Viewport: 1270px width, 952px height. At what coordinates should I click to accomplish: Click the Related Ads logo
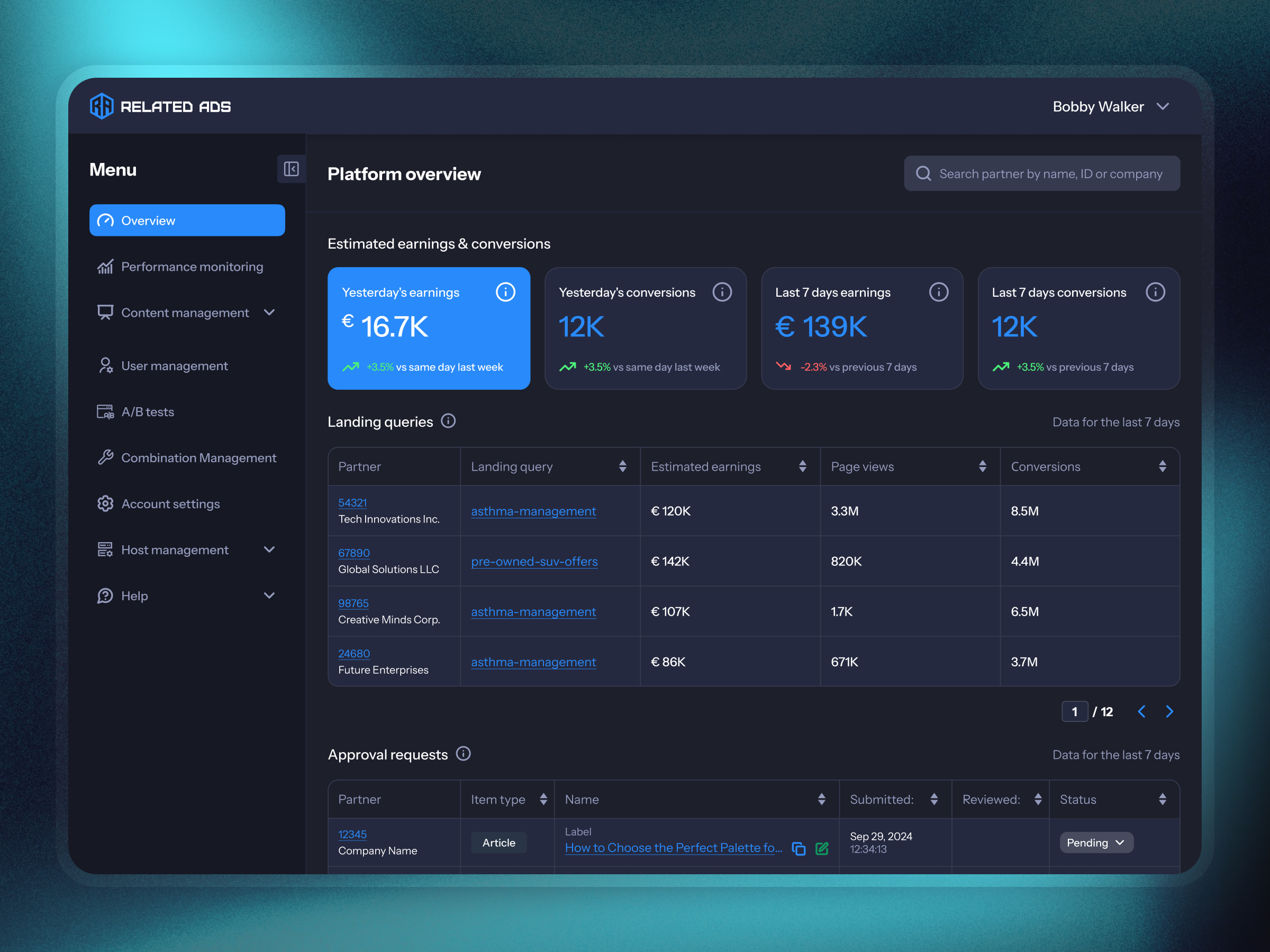(x=160, y=106)
